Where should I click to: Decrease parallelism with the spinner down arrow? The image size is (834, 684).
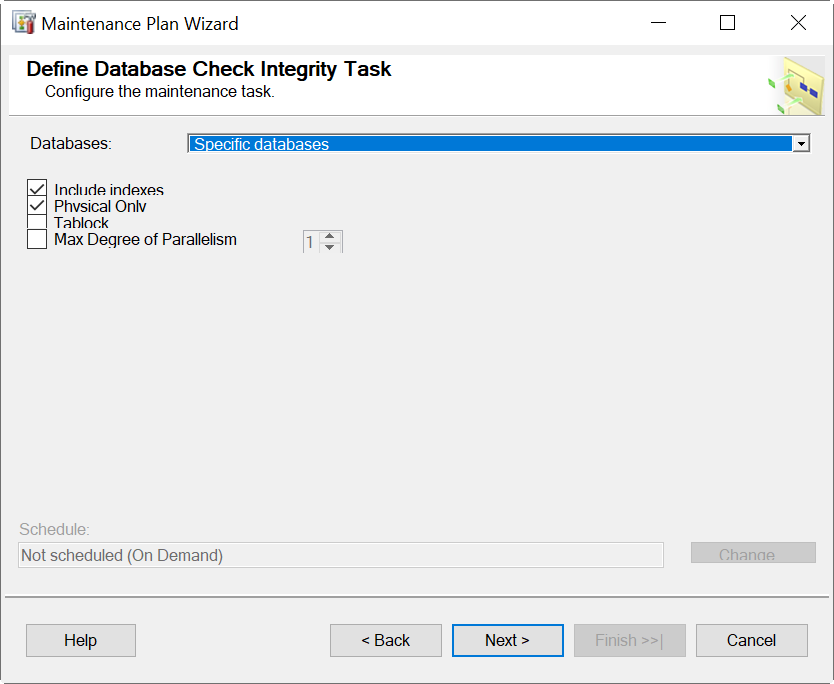click(329, 246)
